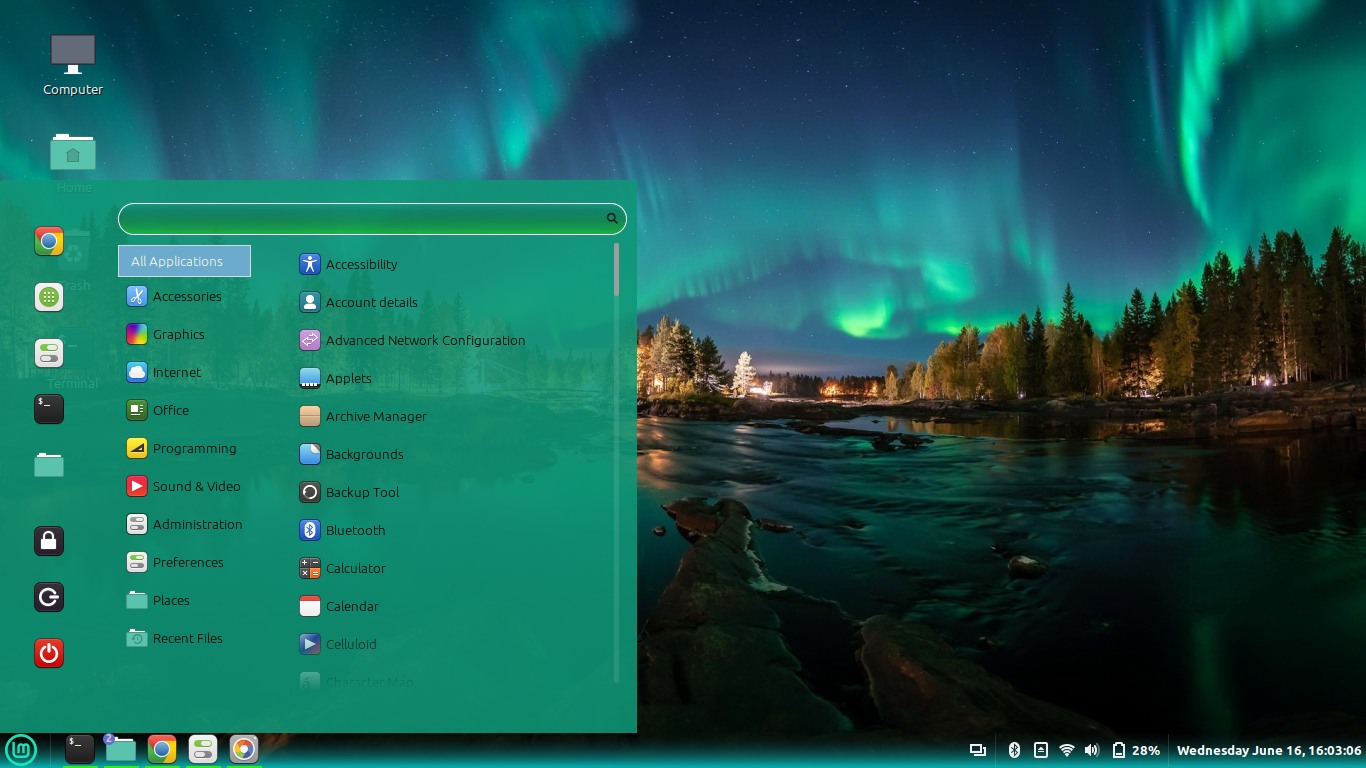Click the battery 28% indicator

1136,750
